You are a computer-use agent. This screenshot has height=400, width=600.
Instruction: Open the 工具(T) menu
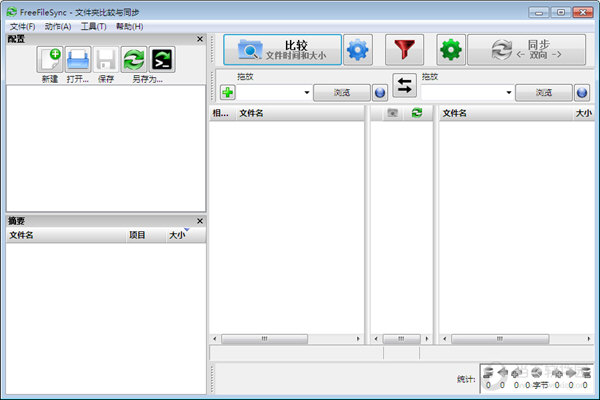click(93, 26)
